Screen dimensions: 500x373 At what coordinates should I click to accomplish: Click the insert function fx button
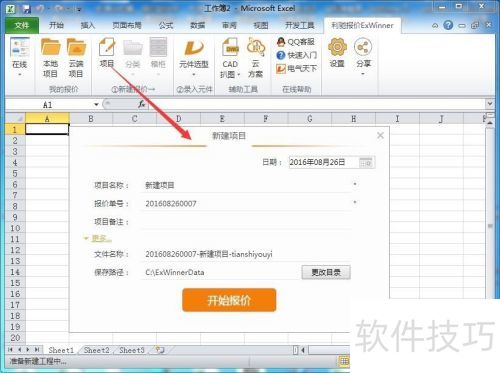142,104
